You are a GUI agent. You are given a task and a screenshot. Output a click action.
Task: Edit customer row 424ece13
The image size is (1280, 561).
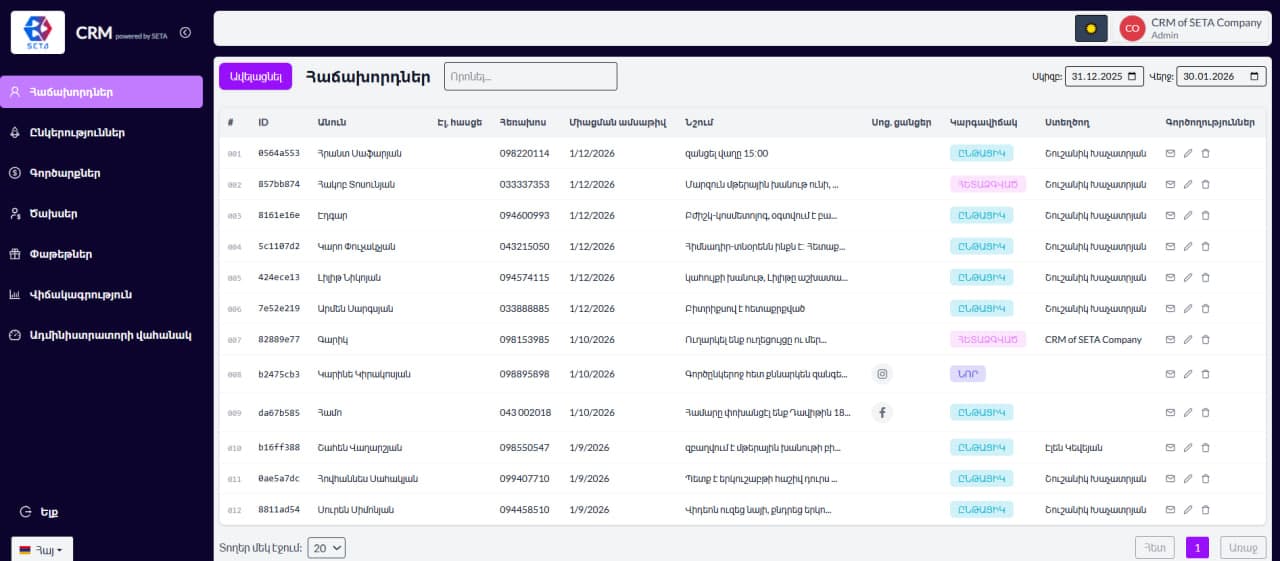[1188, 277]
